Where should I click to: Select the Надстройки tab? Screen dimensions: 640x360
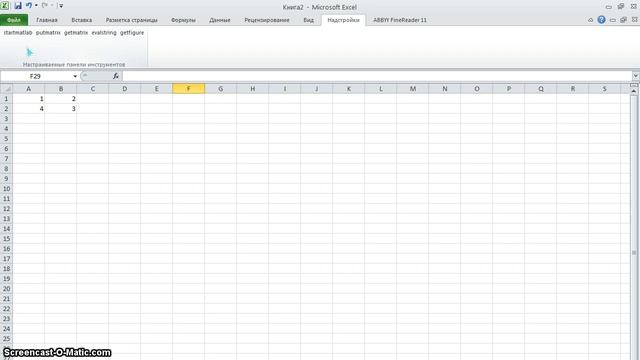click(x=343, y=20)
